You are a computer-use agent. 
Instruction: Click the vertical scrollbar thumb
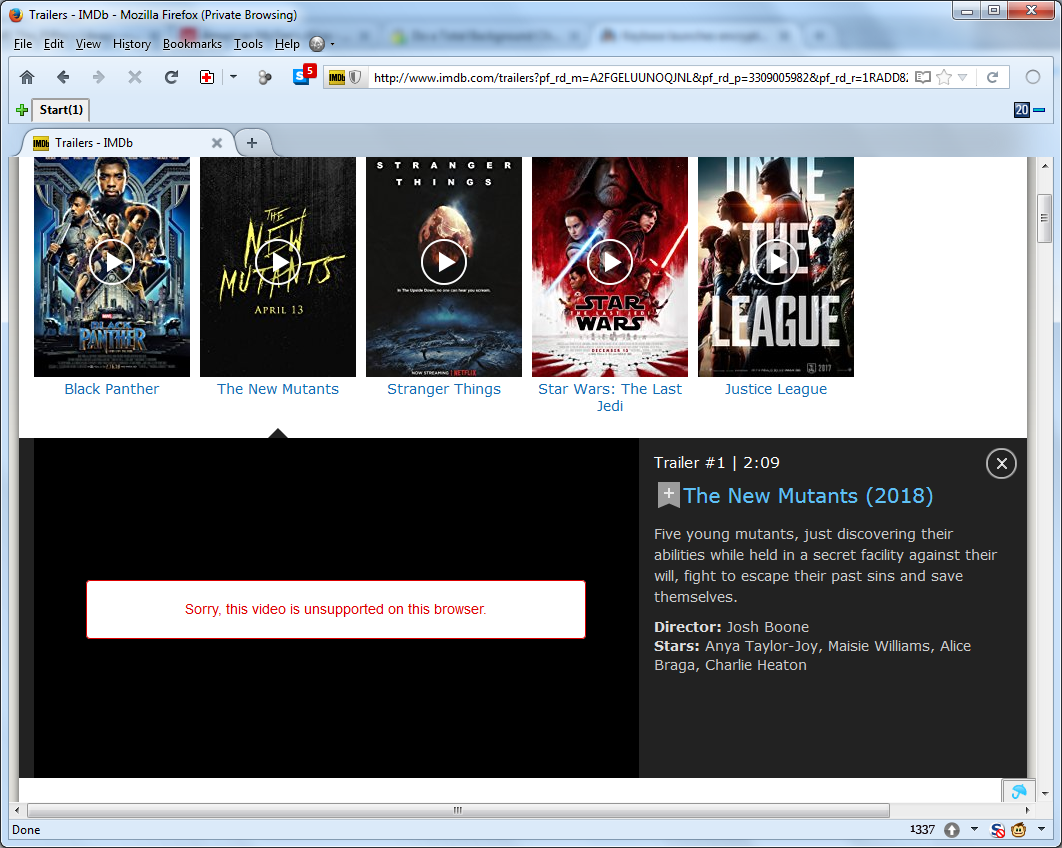1044,218
